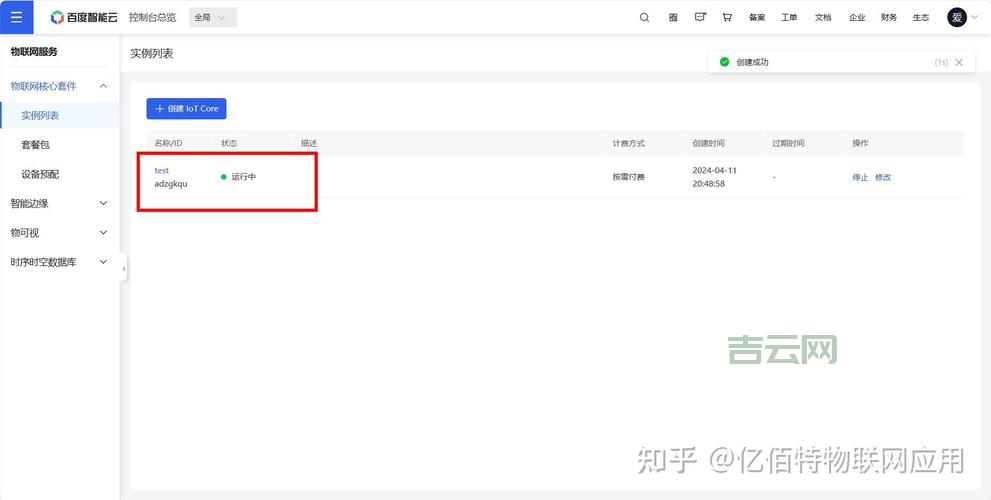
Task: Open the 企业 menu
Action: pyautogui.click(x=857, y=18)
